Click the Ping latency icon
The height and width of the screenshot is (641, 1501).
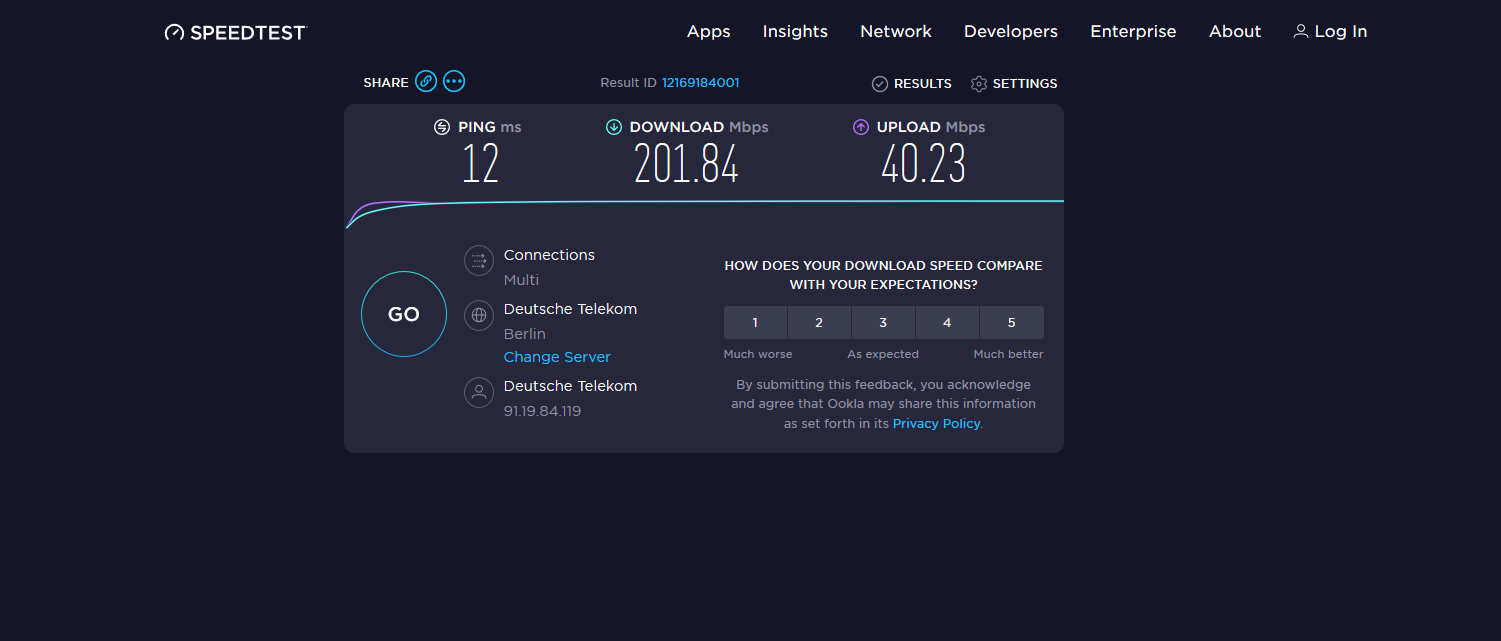[x=442, y=127]
